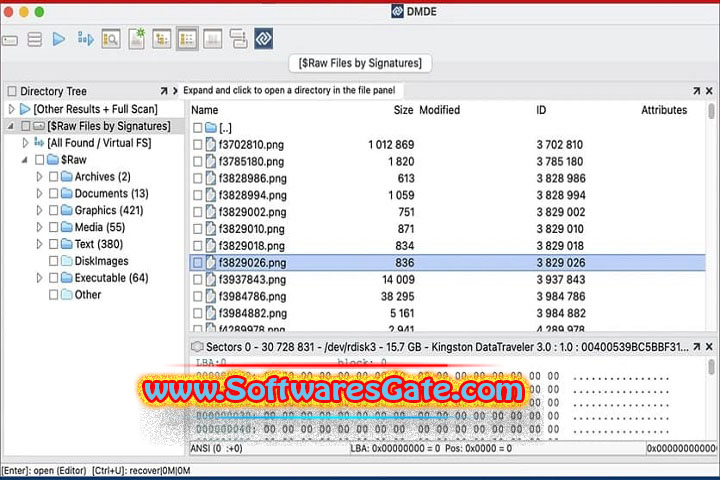Expand the Executable (64) folder
The width and height of the screenshot is (720, 480).
tap(39, 278)
